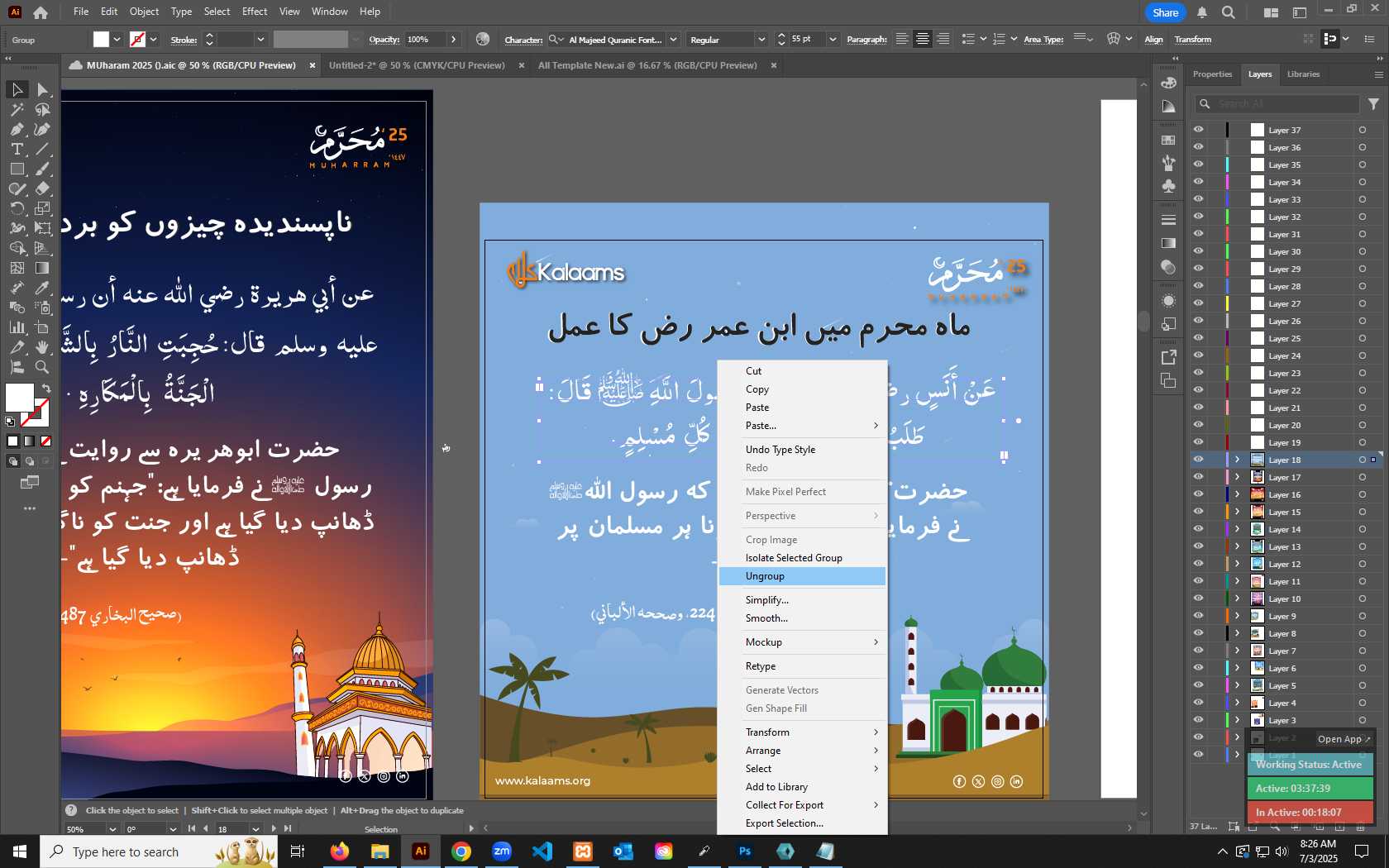This screenshot has height=868, width=1389.
Task: Hide Layer 9 visibility eye
Action: 1198,616
